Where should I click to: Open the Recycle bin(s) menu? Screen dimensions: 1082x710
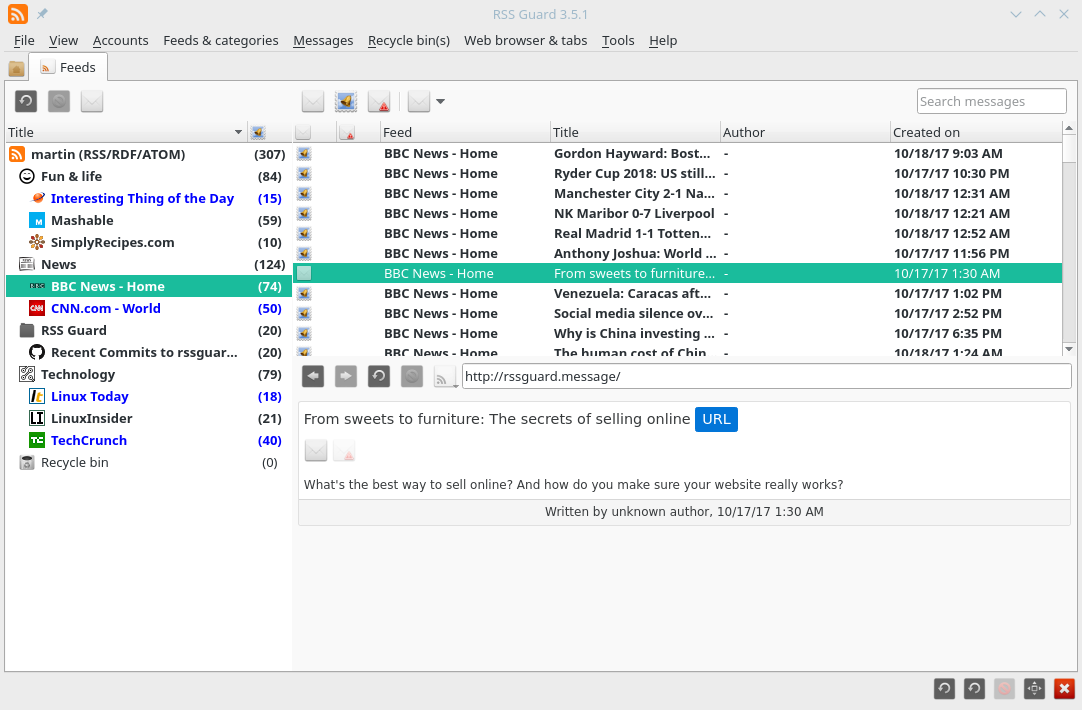coord(408,41)
